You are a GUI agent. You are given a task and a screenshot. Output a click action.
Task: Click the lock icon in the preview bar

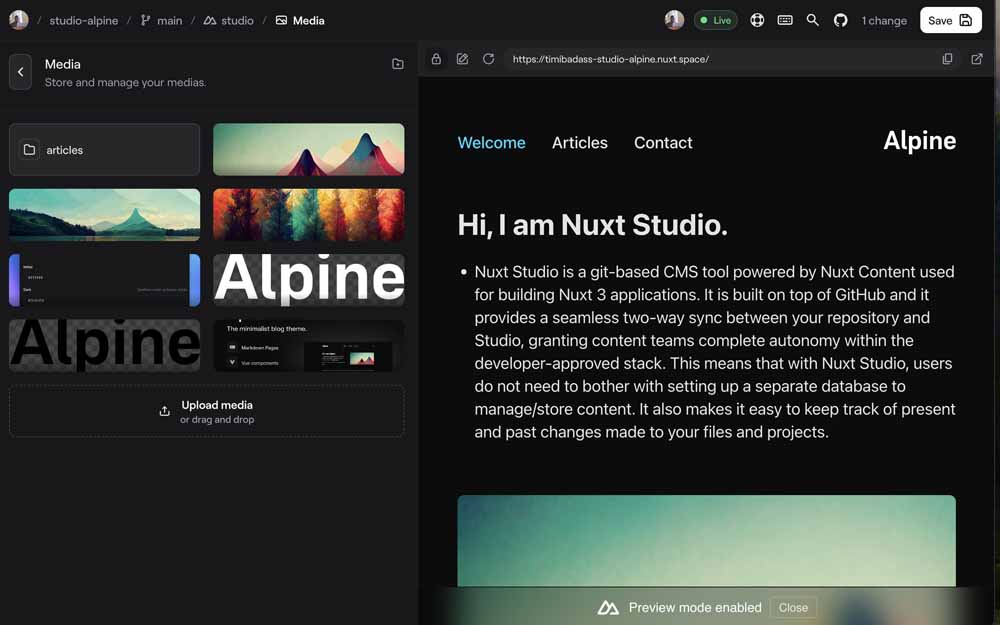[436, 59]
